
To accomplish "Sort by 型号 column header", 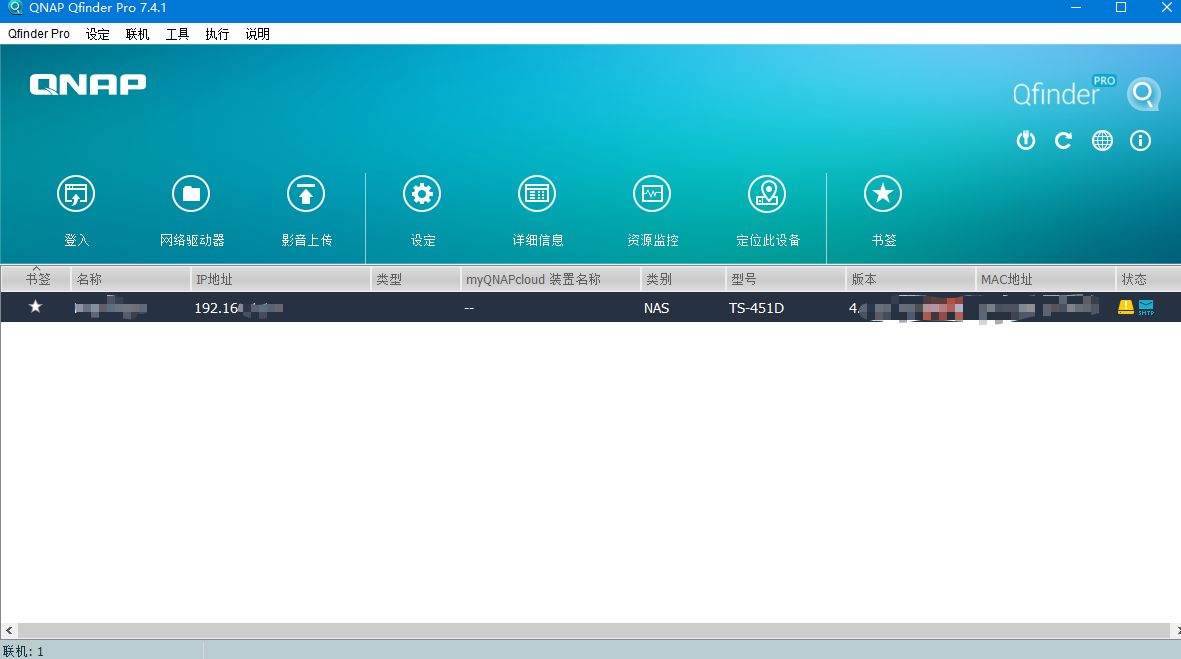I will [x=785, y=279].
